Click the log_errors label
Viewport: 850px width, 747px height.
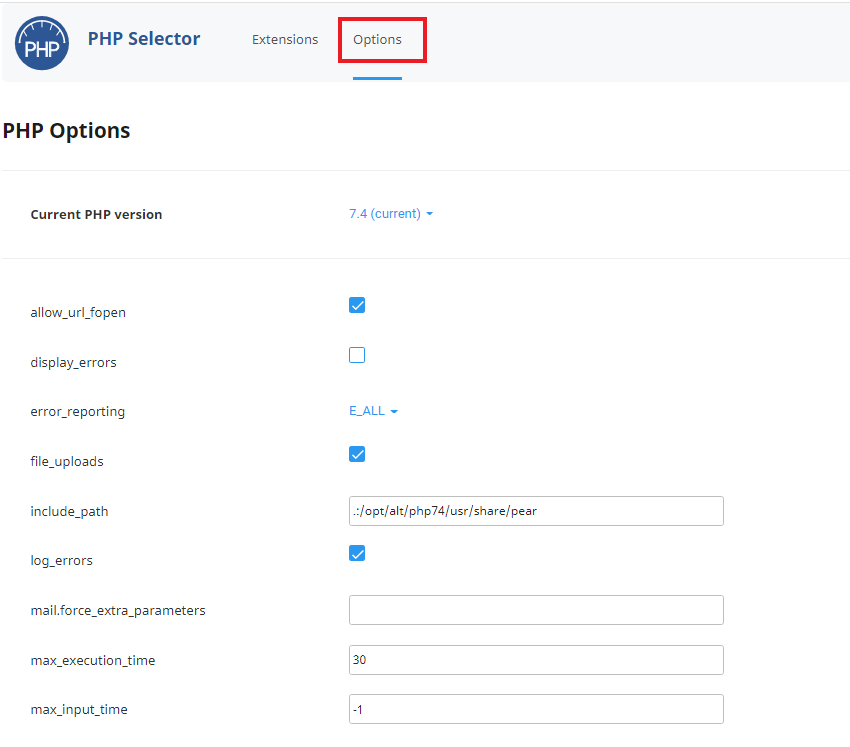(x=61, y=561)
